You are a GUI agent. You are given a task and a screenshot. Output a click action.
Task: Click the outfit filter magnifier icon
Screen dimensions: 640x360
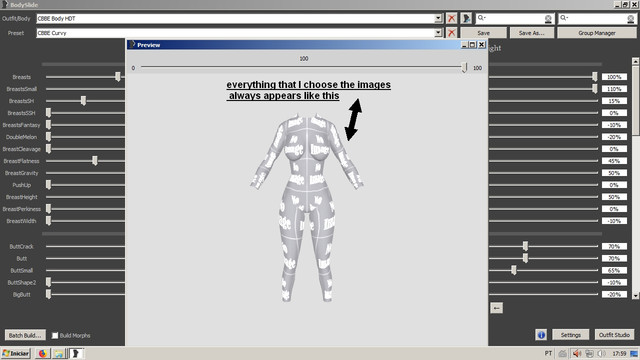[x=482, y=18]
